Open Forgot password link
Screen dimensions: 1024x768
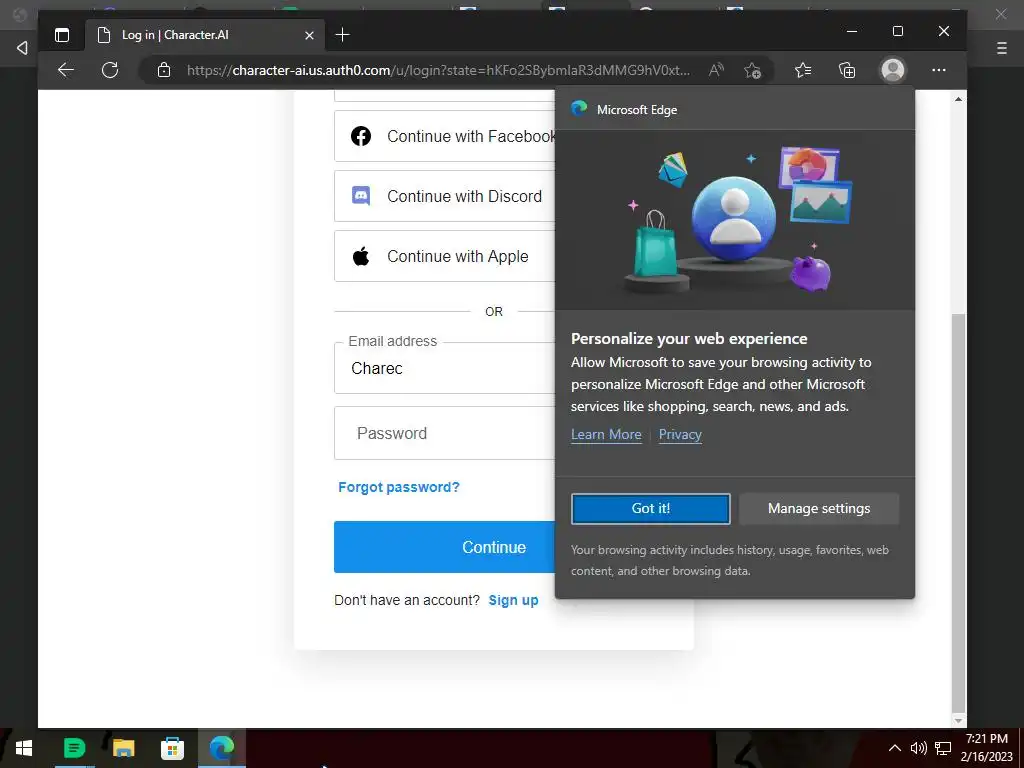pos(399,487)
